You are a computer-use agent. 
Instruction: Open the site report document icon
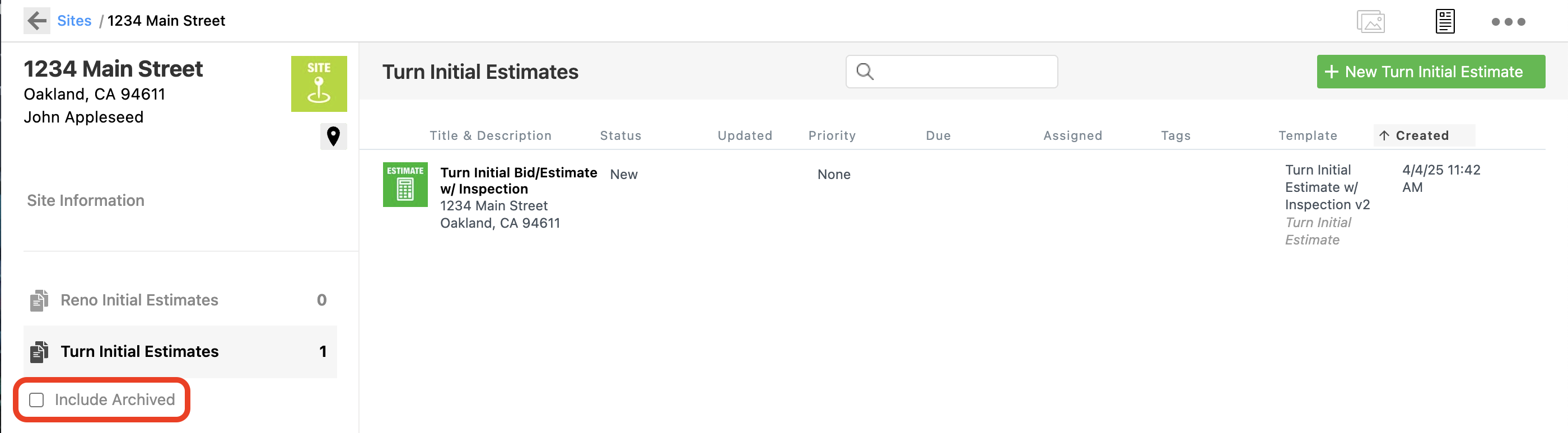click(1444, 21)
